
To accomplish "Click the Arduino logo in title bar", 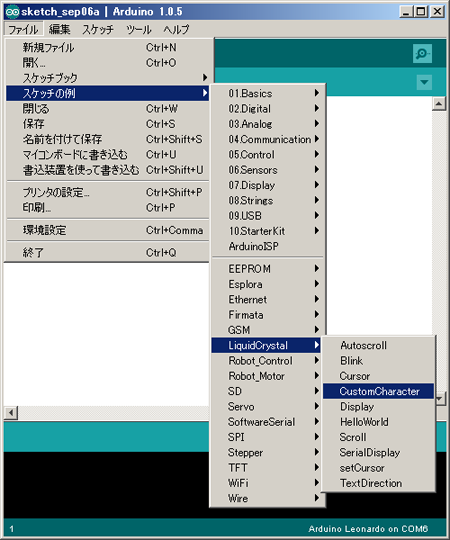I will coord(12,12).
